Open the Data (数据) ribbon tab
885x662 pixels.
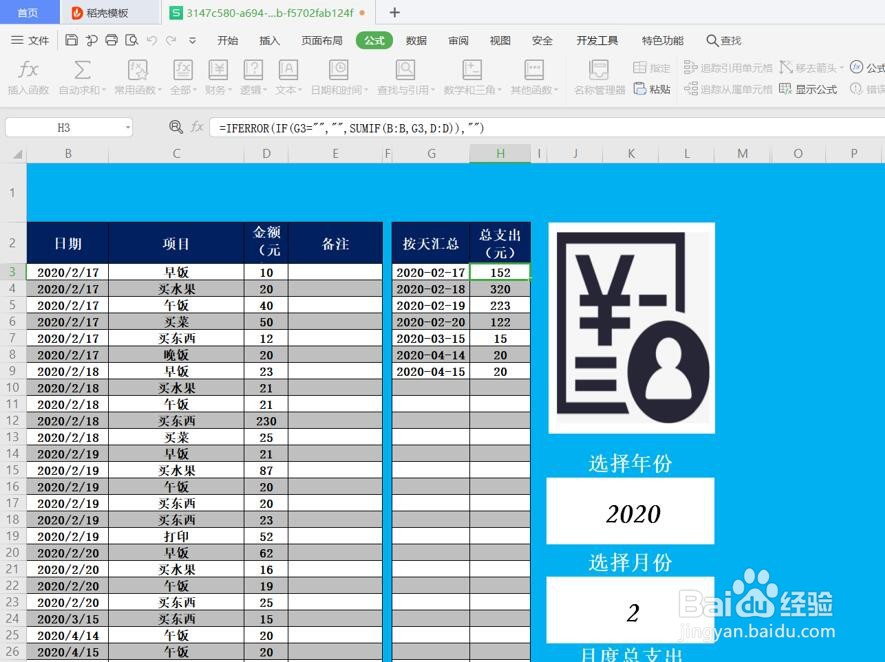[416, 41]
